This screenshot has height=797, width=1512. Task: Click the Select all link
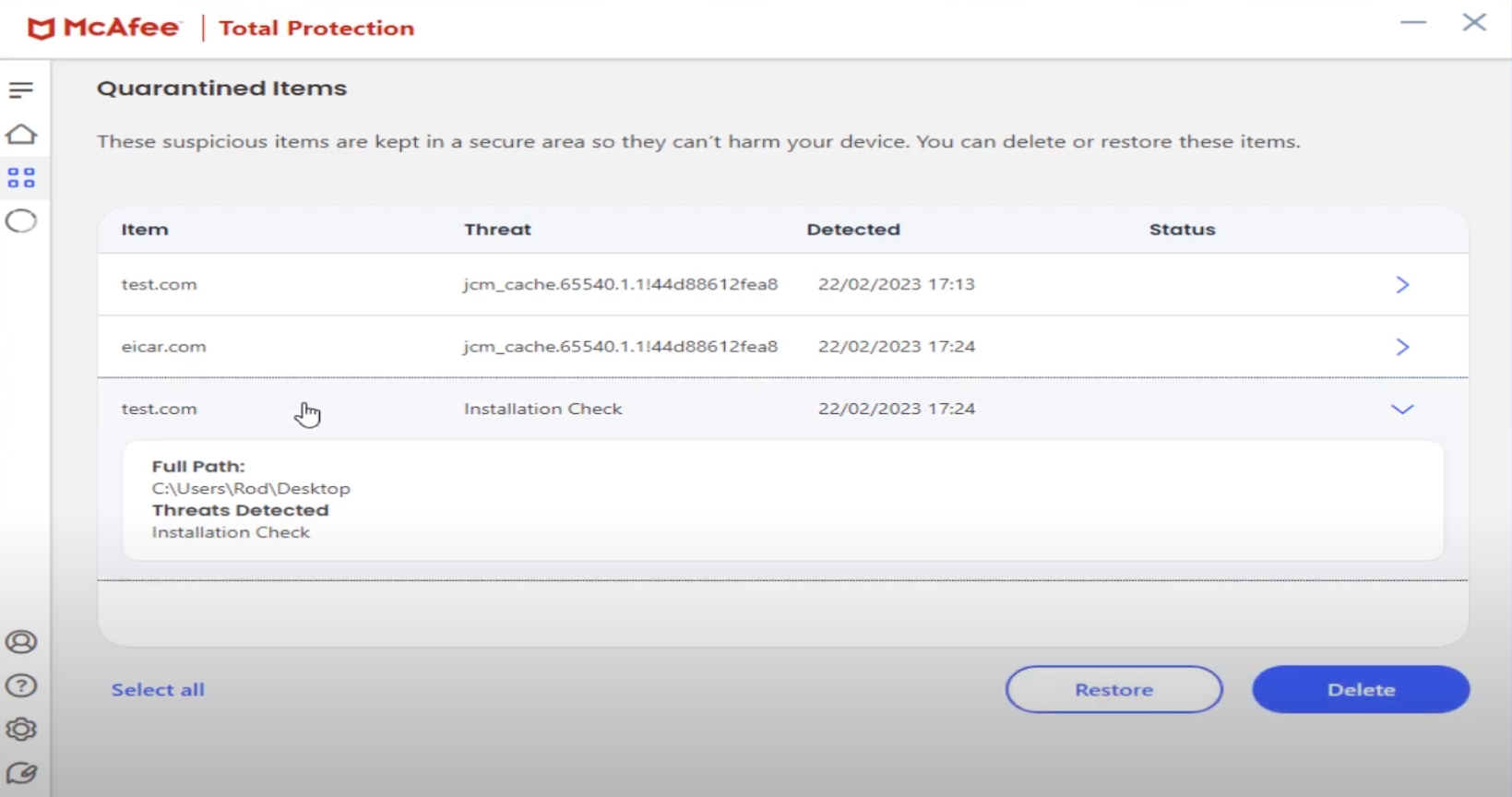click(158, 690)
